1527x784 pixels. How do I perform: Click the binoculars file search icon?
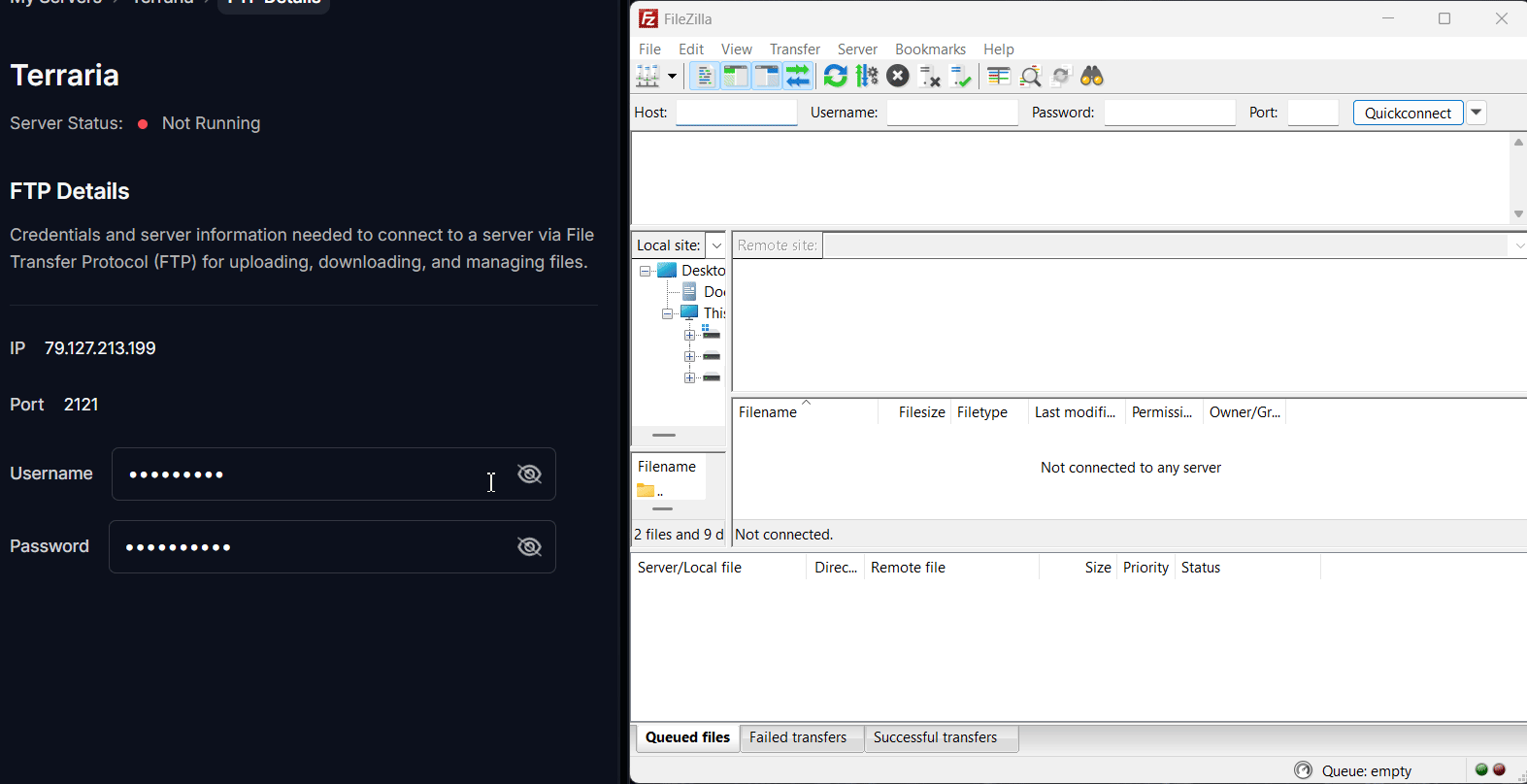point(1092,76)
